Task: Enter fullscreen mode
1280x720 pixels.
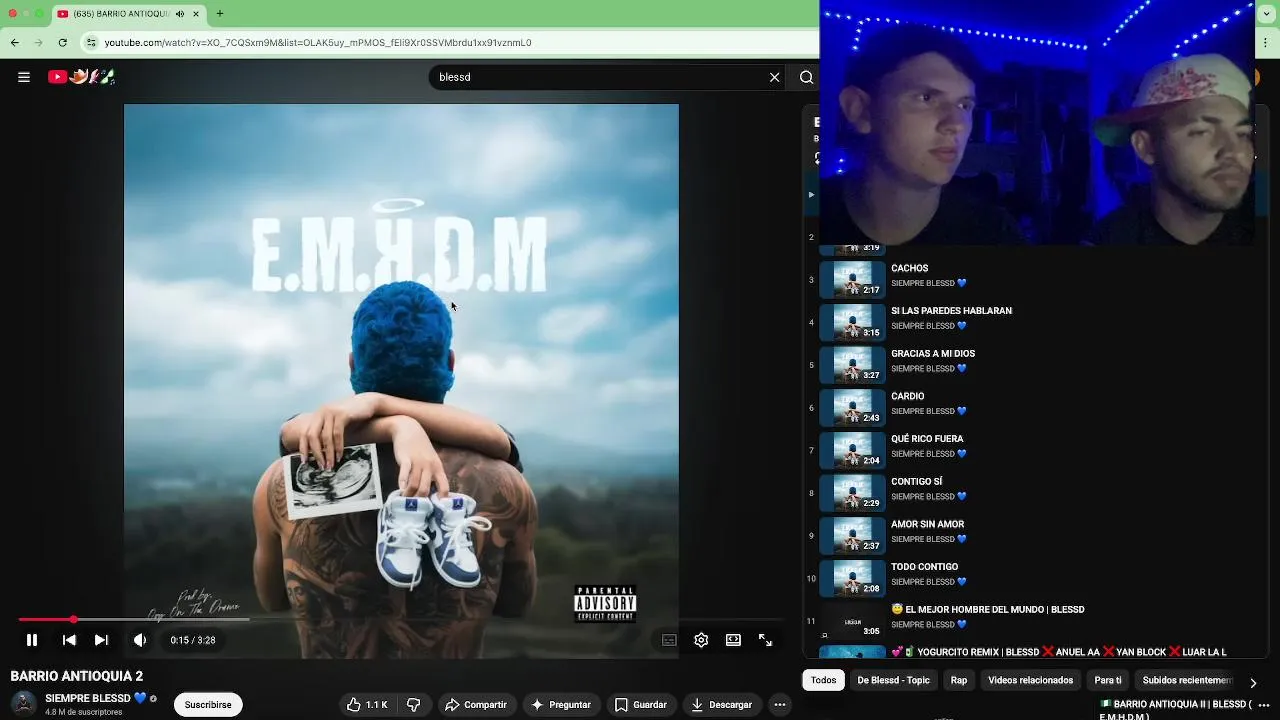Action: point(765,640)
